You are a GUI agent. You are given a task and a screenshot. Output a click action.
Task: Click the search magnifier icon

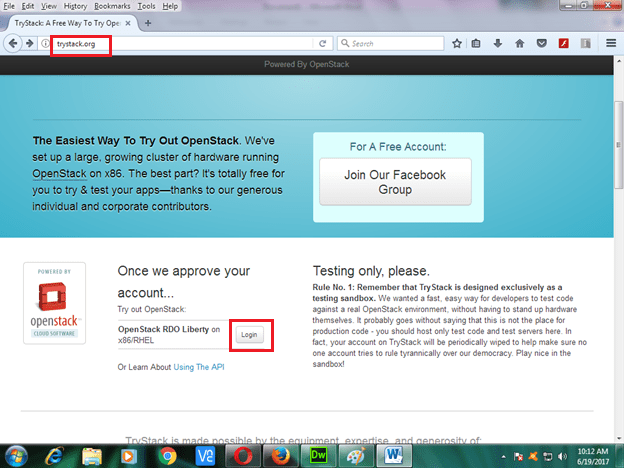click(345, 43)
